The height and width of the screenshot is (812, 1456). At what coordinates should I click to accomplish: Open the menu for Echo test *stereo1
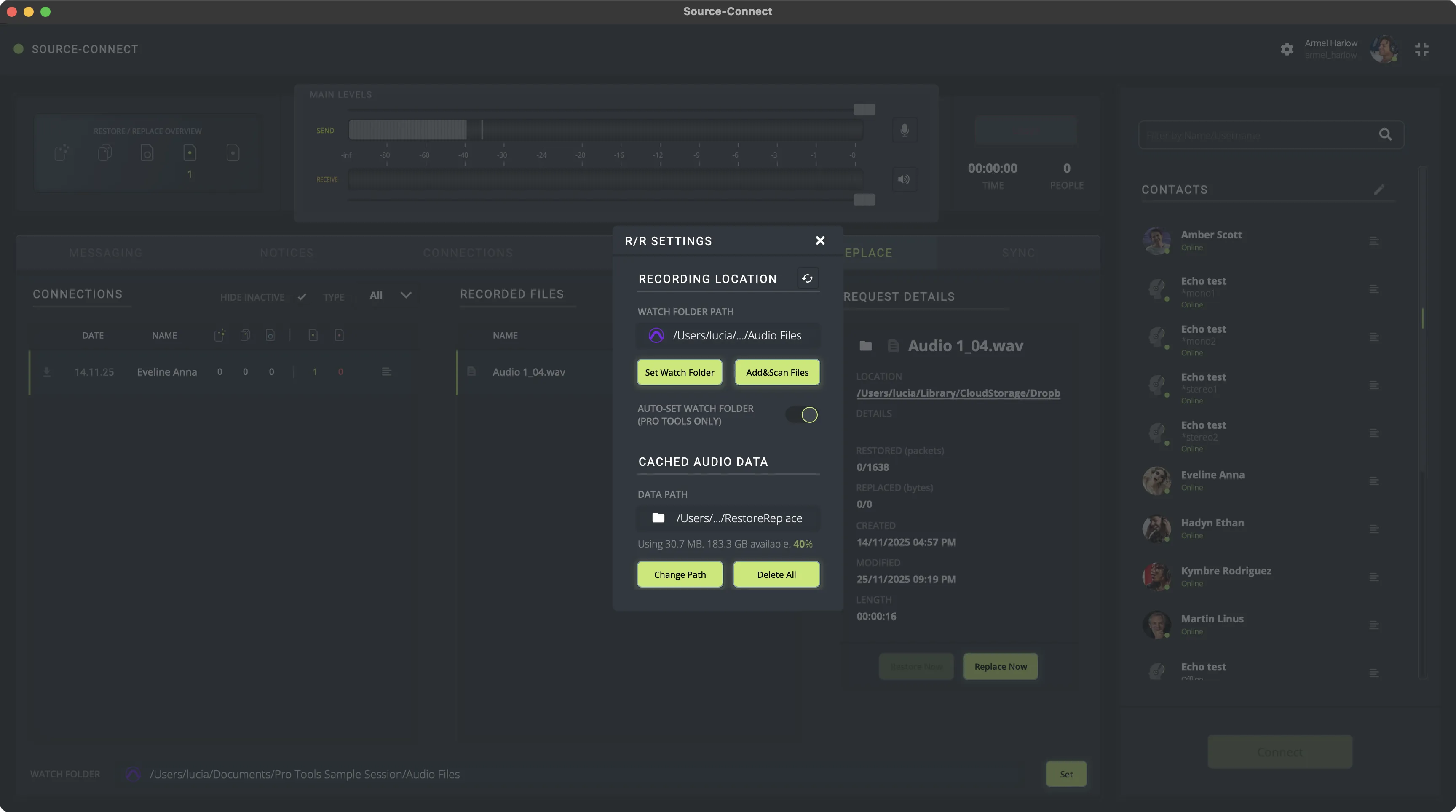point(1374,385)
